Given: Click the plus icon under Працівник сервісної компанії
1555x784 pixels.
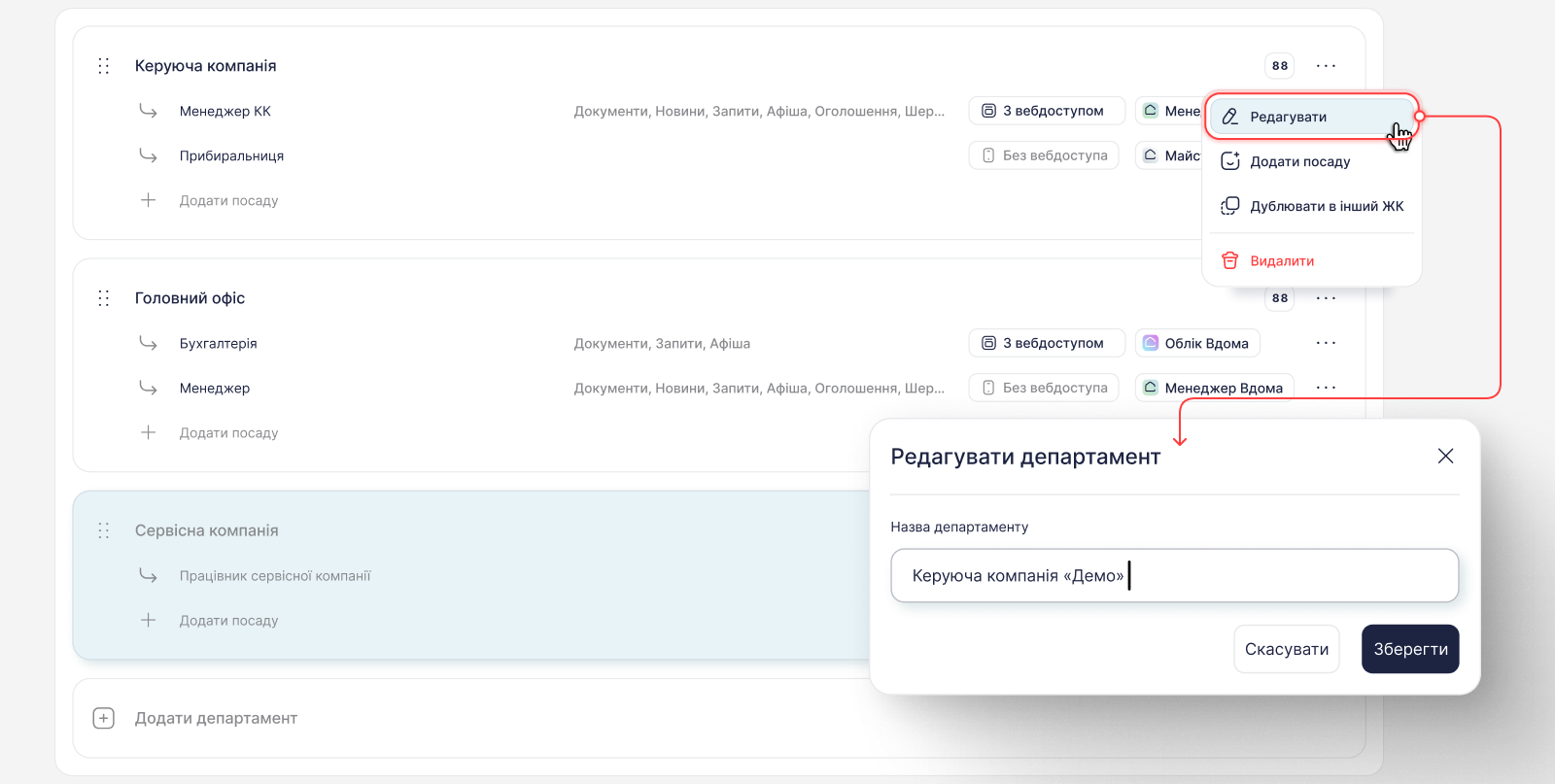Looking at the screenshot, I should pos(148,620).
